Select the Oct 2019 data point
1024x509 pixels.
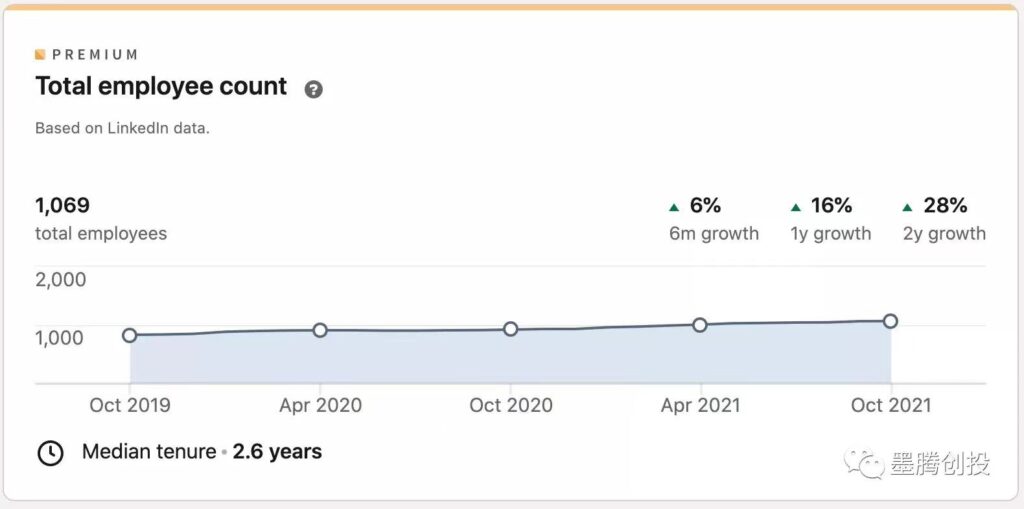130,335
